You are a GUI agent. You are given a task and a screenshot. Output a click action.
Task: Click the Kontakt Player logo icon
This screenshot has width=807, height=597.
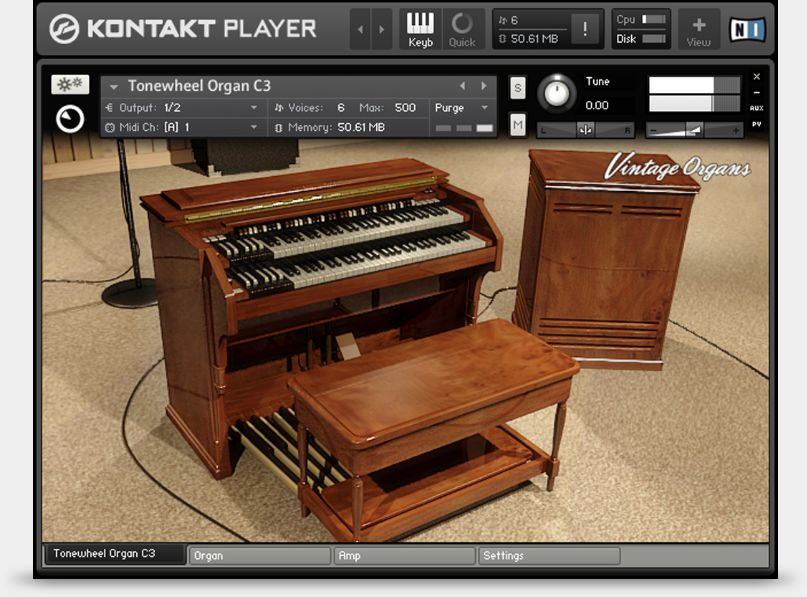(x=65, y=29)
